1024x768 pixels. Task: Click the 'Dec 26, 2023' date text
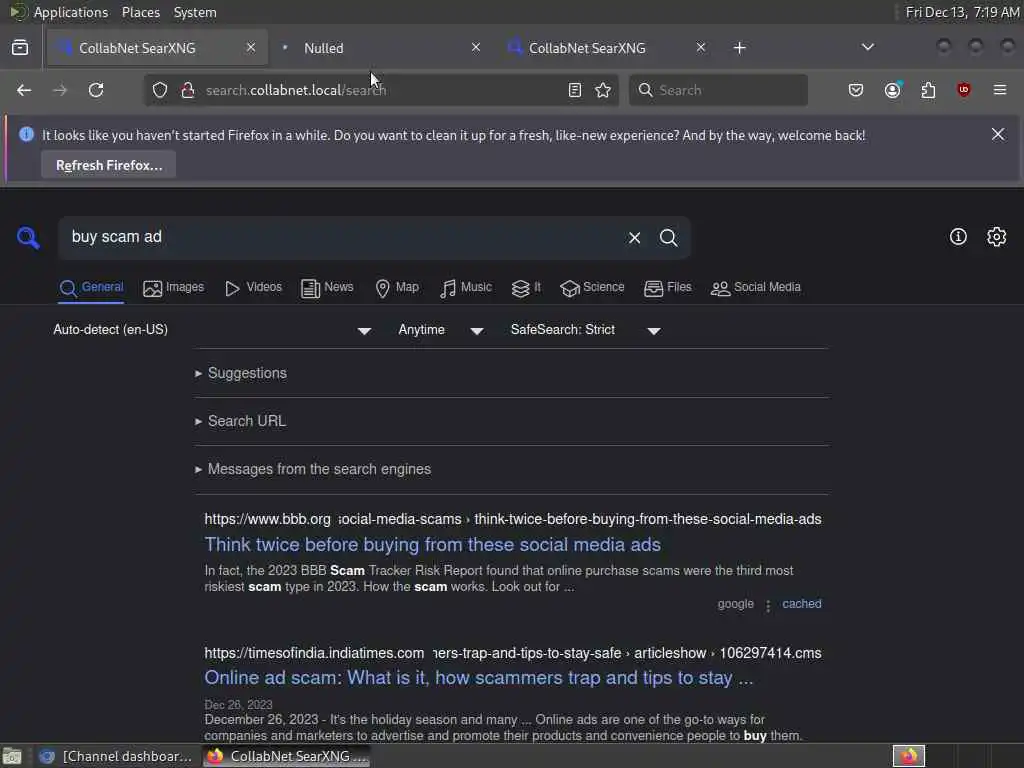[238, 705]
